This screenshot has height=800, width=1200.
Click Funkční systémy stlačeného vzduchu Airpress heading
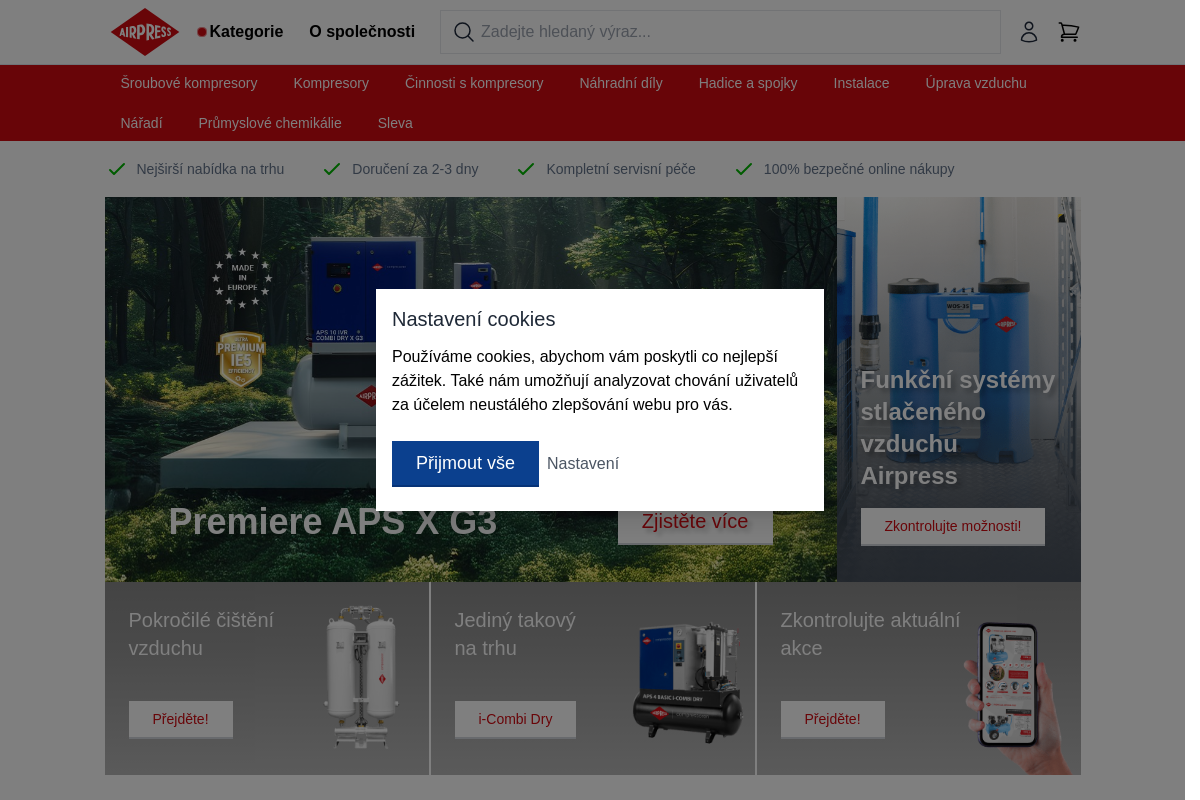point(958,428)
